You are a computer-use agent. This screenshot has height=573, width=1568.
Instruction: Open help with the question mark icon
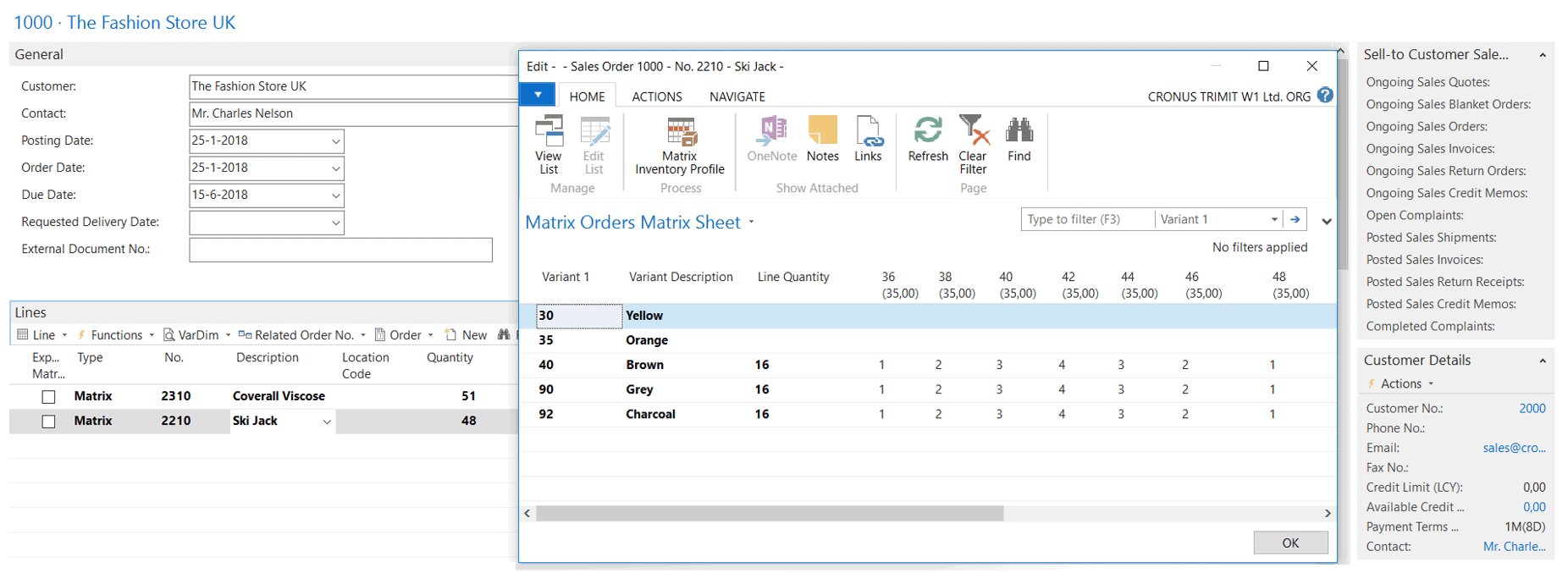click(1325, 96)
